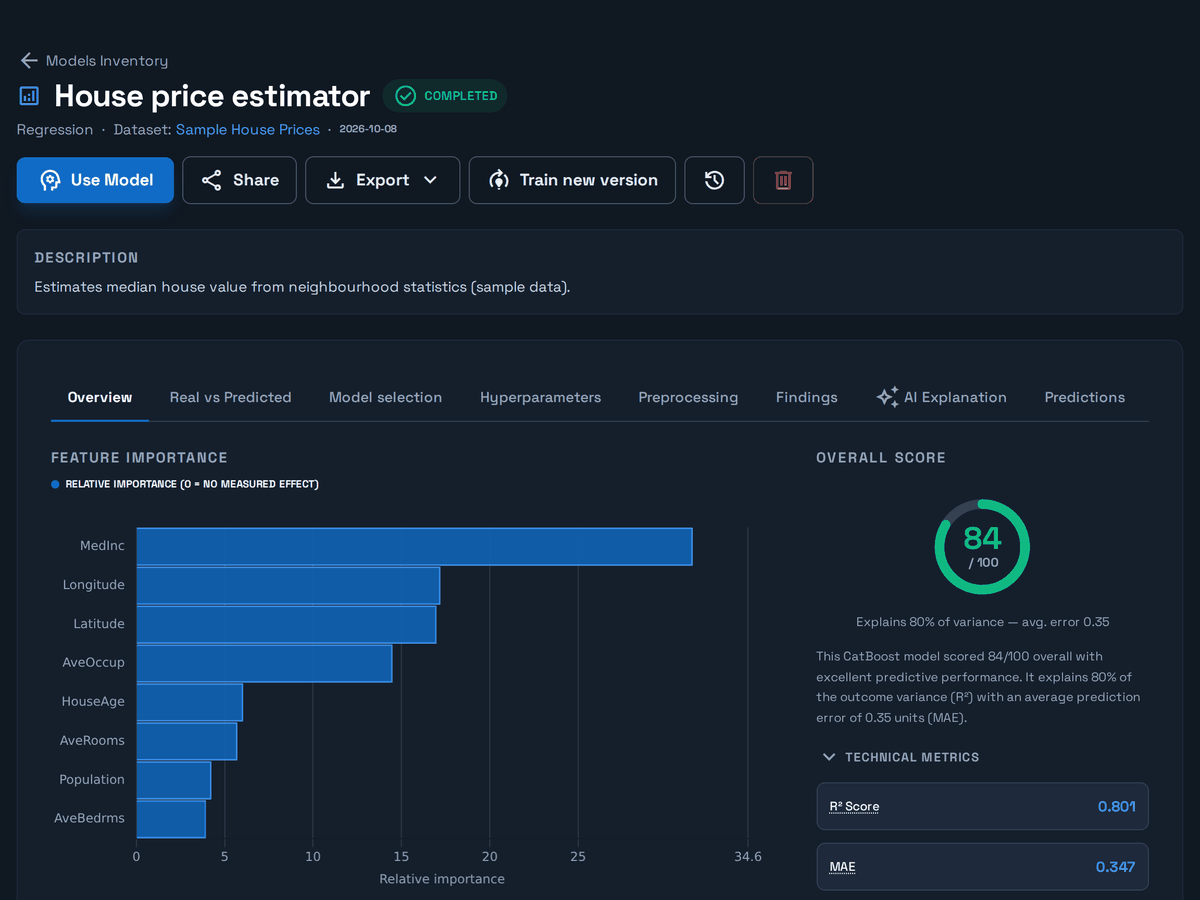This screenshot has width=1200, height=900.
Task: Click the AveBedrms importance bar
Action: click(x=171, y=819)
